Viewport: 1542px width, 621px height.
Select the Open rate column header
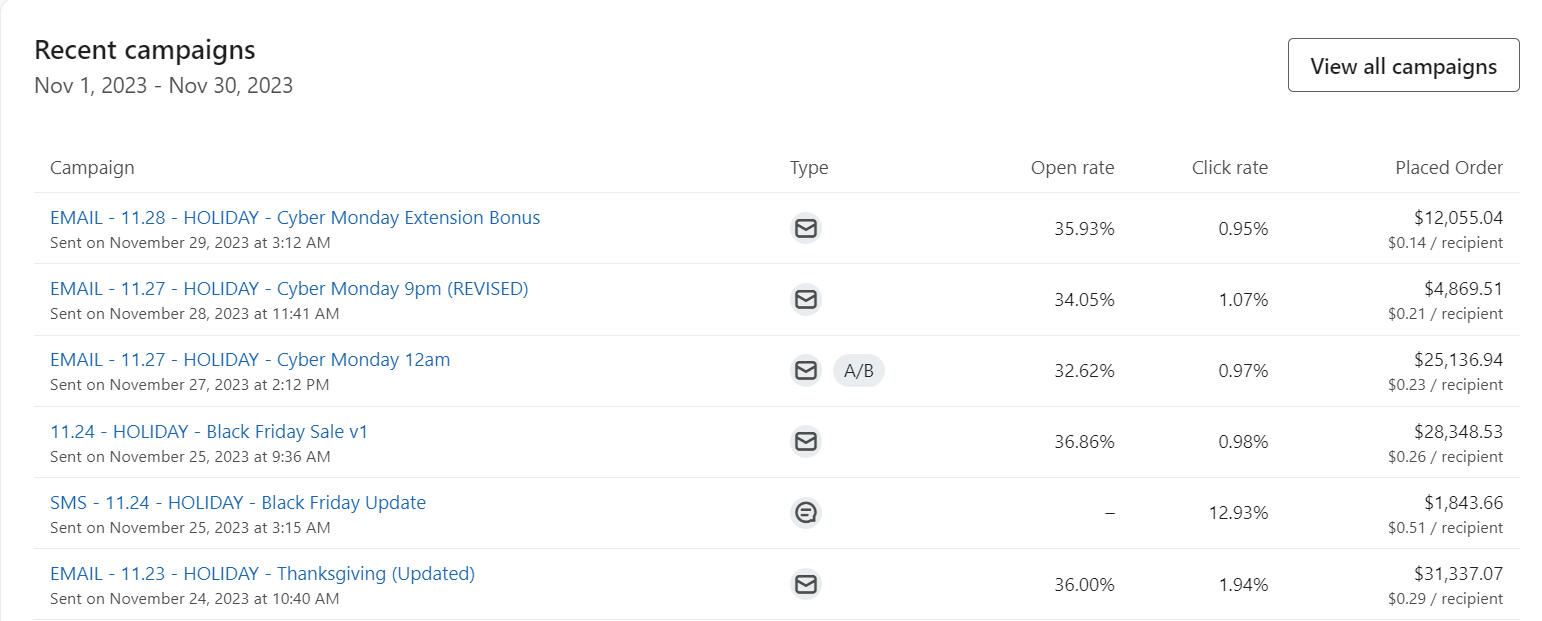[1072, 168]
